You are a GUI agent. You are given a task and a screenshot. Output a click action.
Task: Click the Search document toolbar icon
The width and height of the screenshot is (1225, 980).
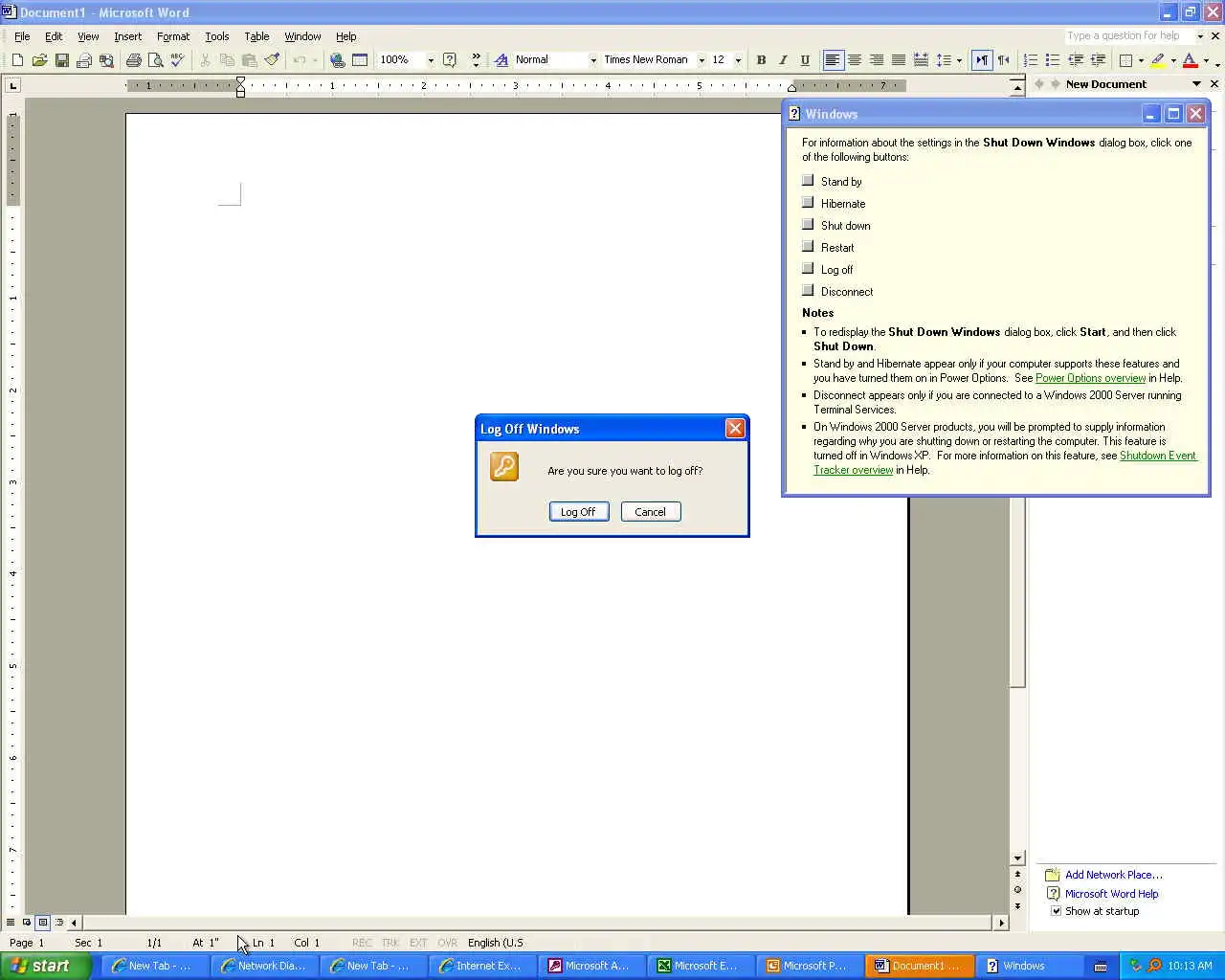(106, 60)
